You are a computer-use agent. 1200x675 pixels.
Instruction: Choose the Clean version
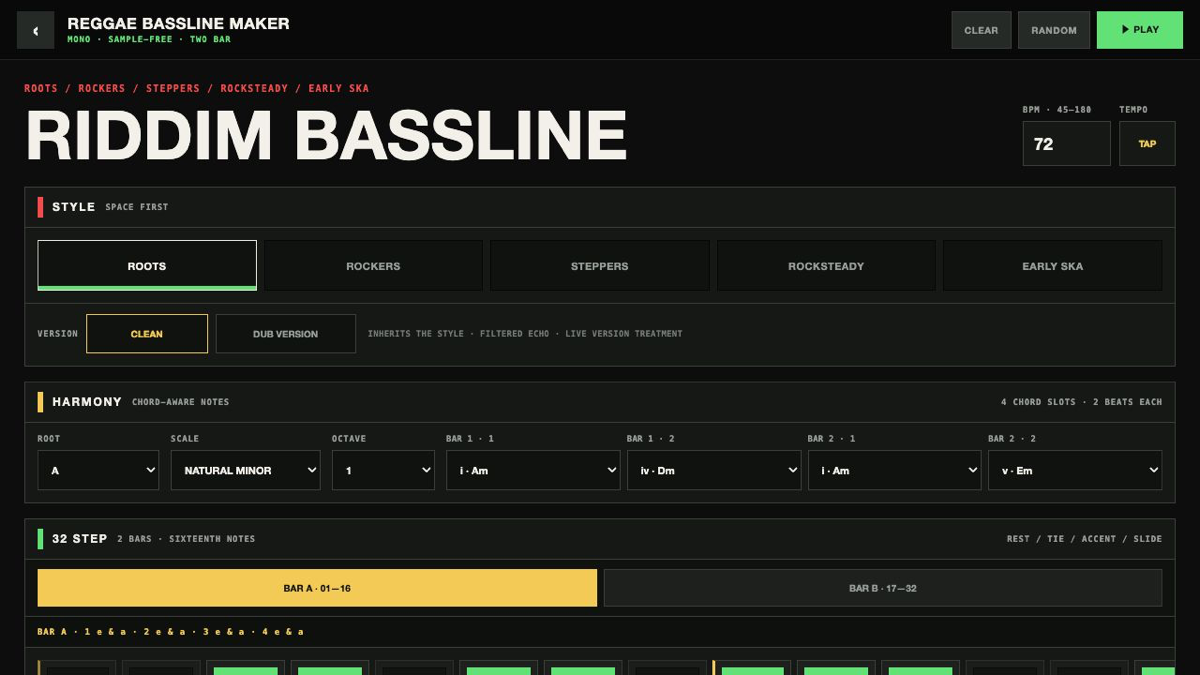[x=147, y=334]
